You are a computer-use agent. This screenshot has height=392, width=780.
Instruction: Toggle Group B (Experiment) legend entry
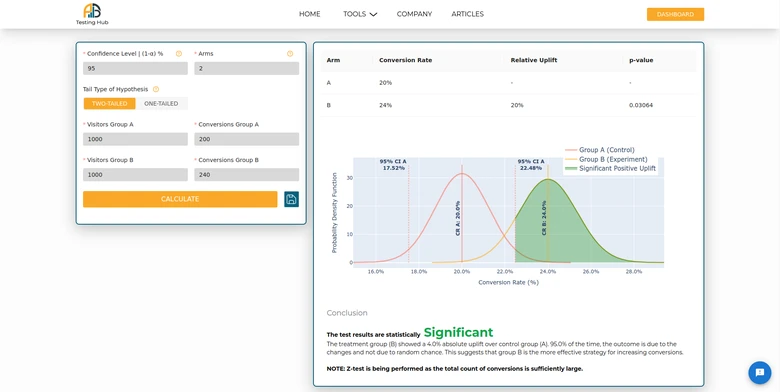tap(606, 159)
